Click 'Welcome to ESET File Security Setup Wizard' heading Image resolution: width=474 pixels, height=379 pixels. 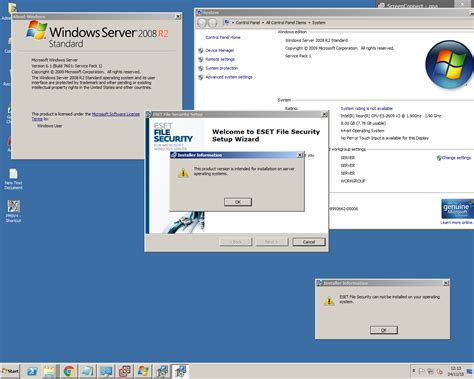(266, 135)
